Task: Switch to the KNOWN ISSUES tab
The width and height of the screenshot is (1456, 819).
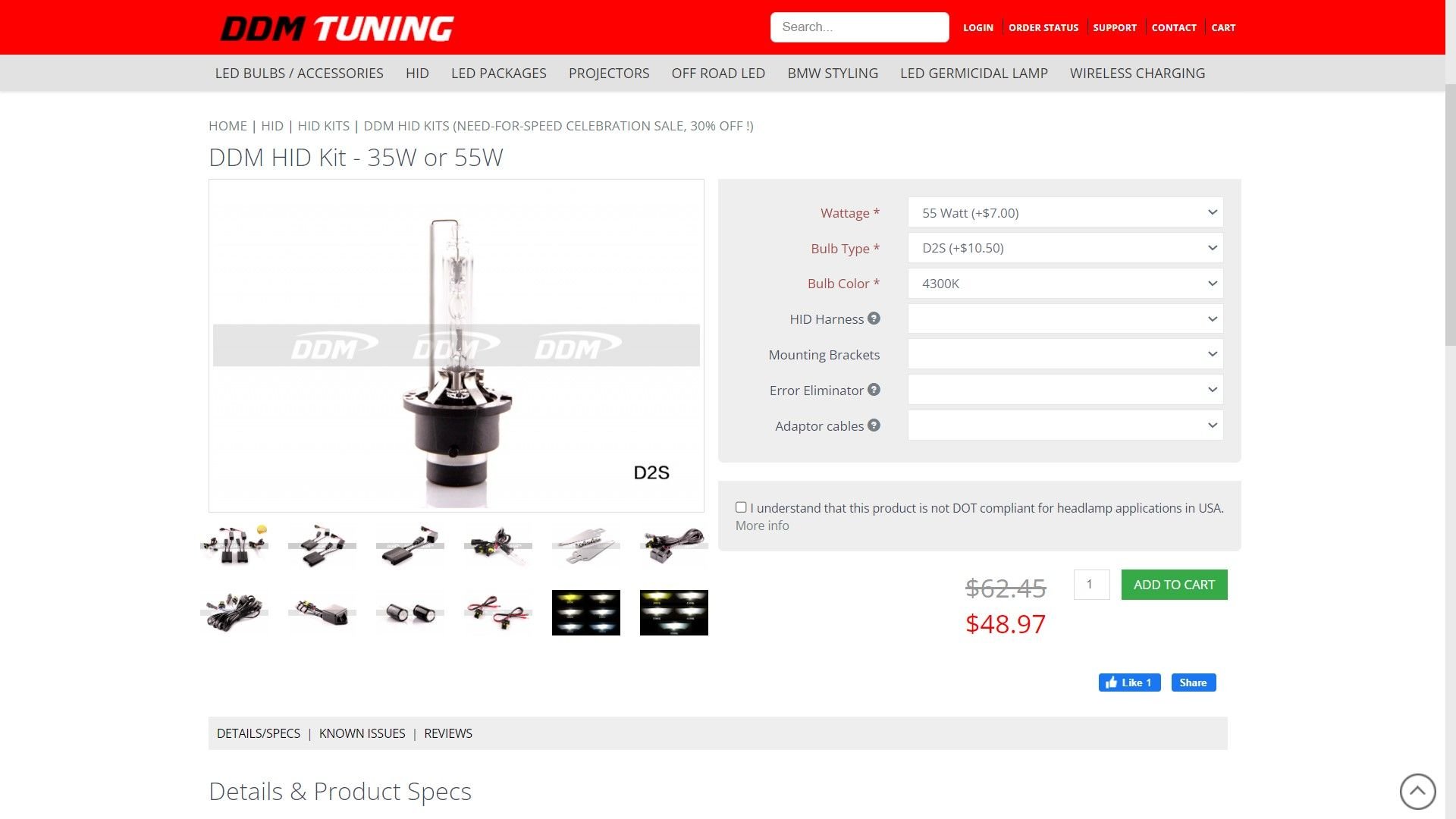Action: [362, 733]
